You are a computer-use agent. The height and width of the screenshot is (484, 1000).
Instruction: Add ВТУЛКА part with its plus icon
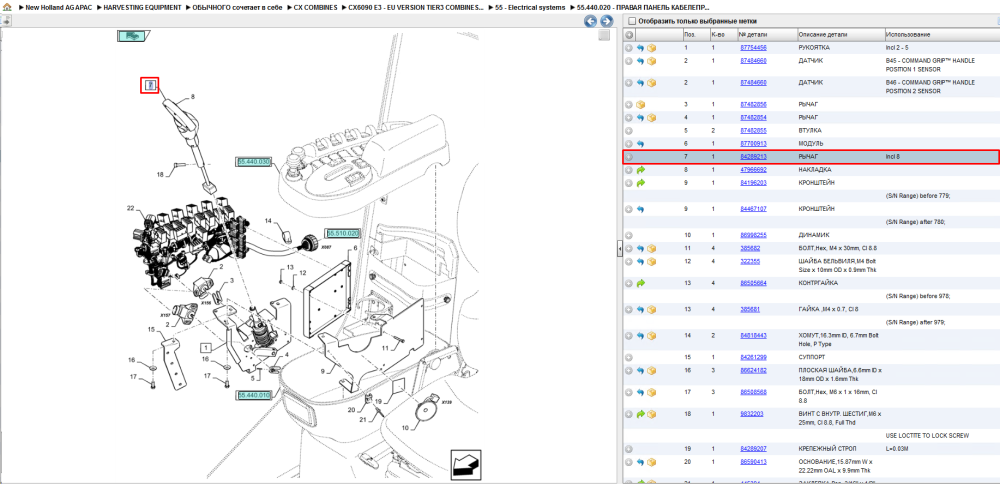tap(629, 131)
